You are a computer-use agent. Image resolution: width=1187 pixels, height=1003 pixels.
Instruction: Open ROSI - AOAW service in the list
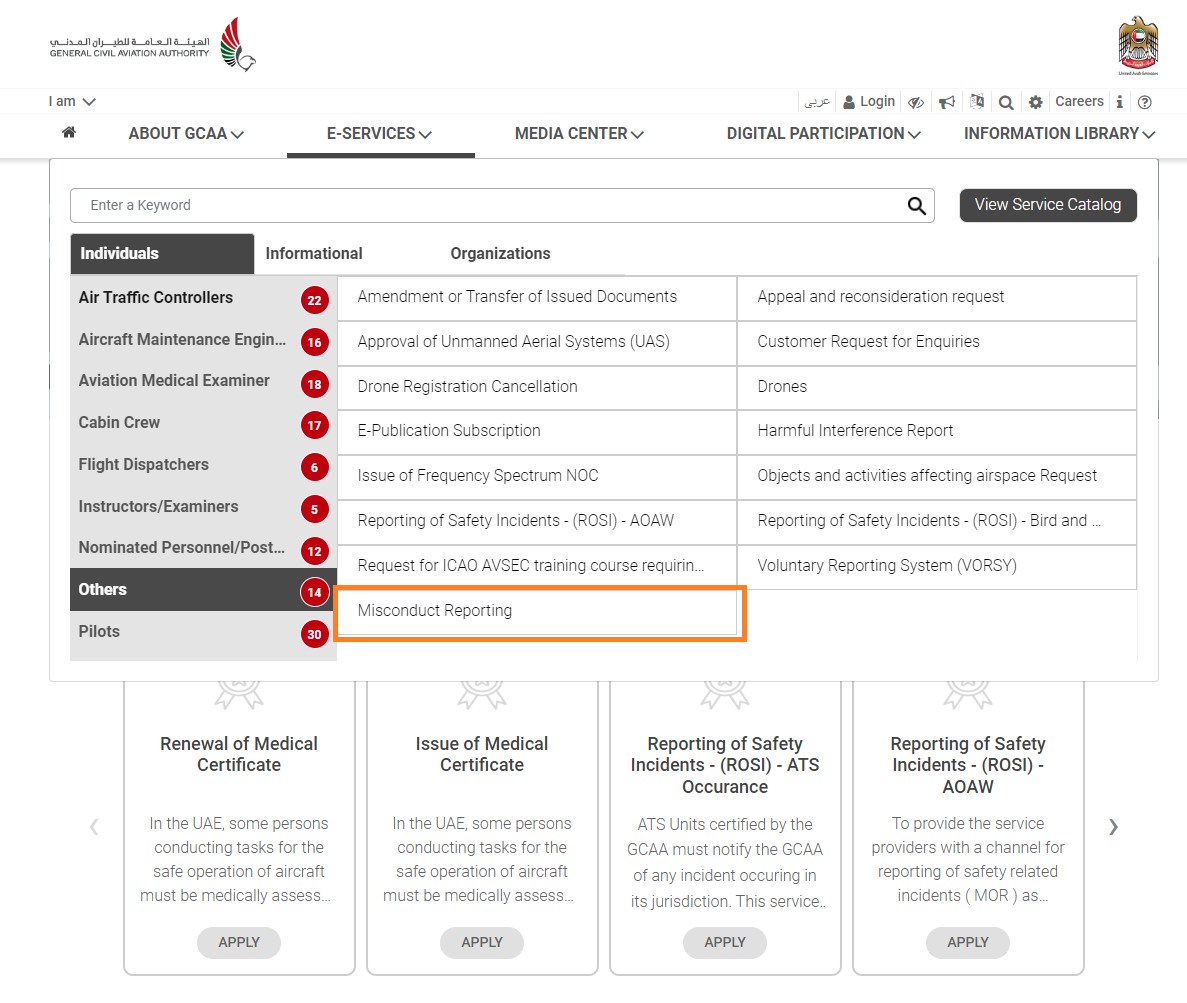click(537, 521)
